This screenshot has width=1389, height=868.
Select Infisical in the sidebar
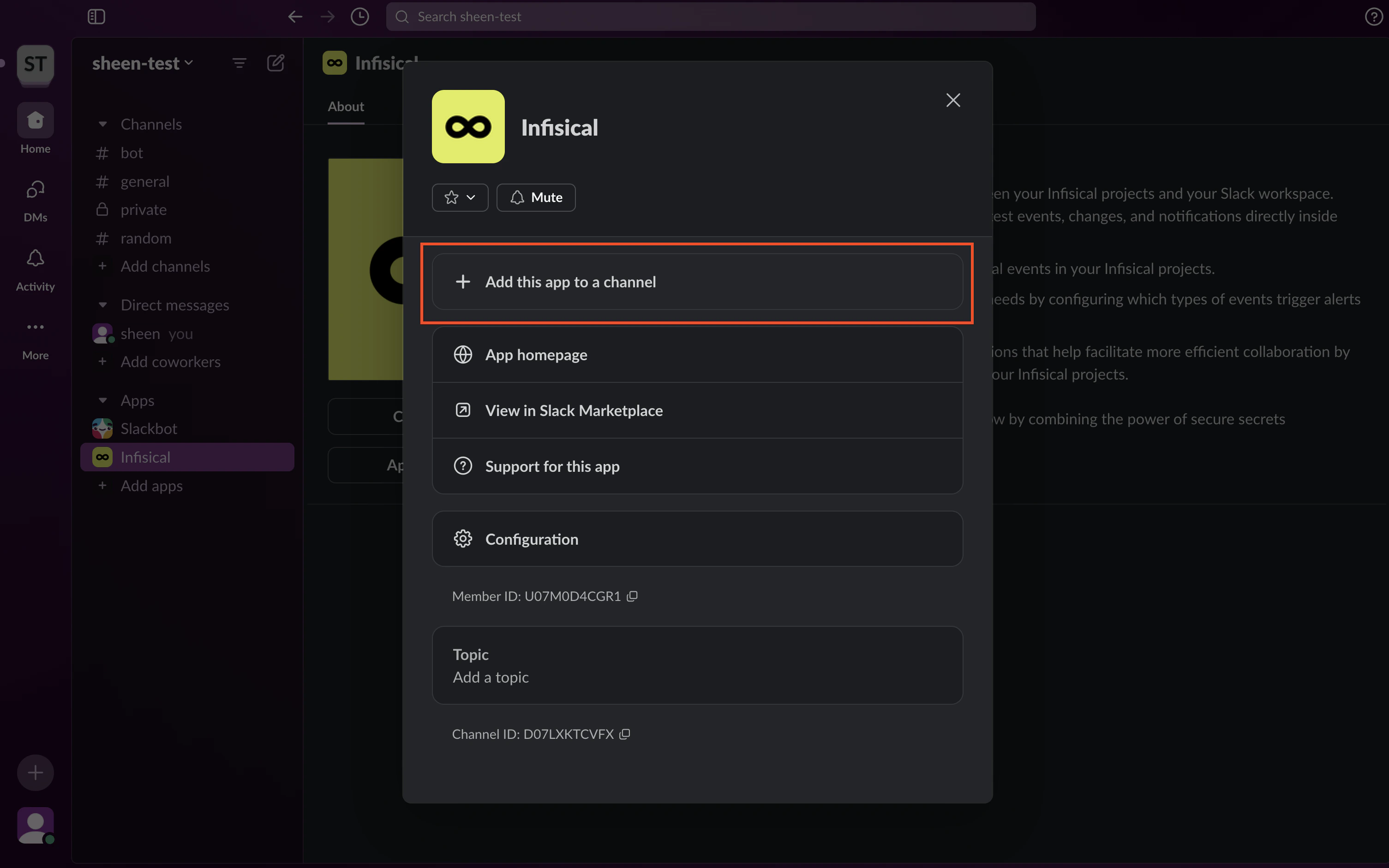pyautogui.click(x=187, y=457)
